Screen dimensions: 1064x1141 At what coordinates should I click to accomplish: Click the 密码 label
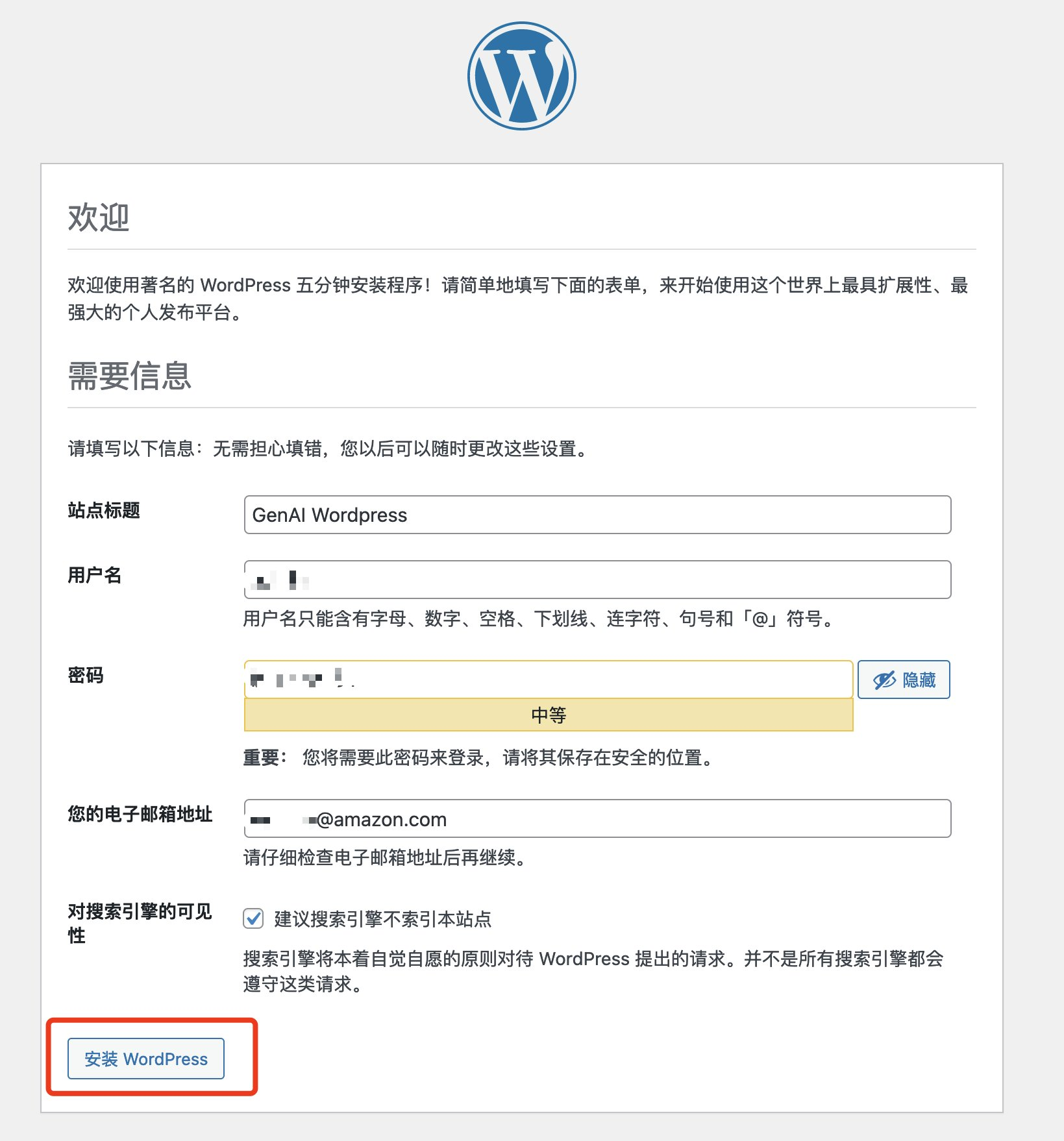tap(86, 675)
